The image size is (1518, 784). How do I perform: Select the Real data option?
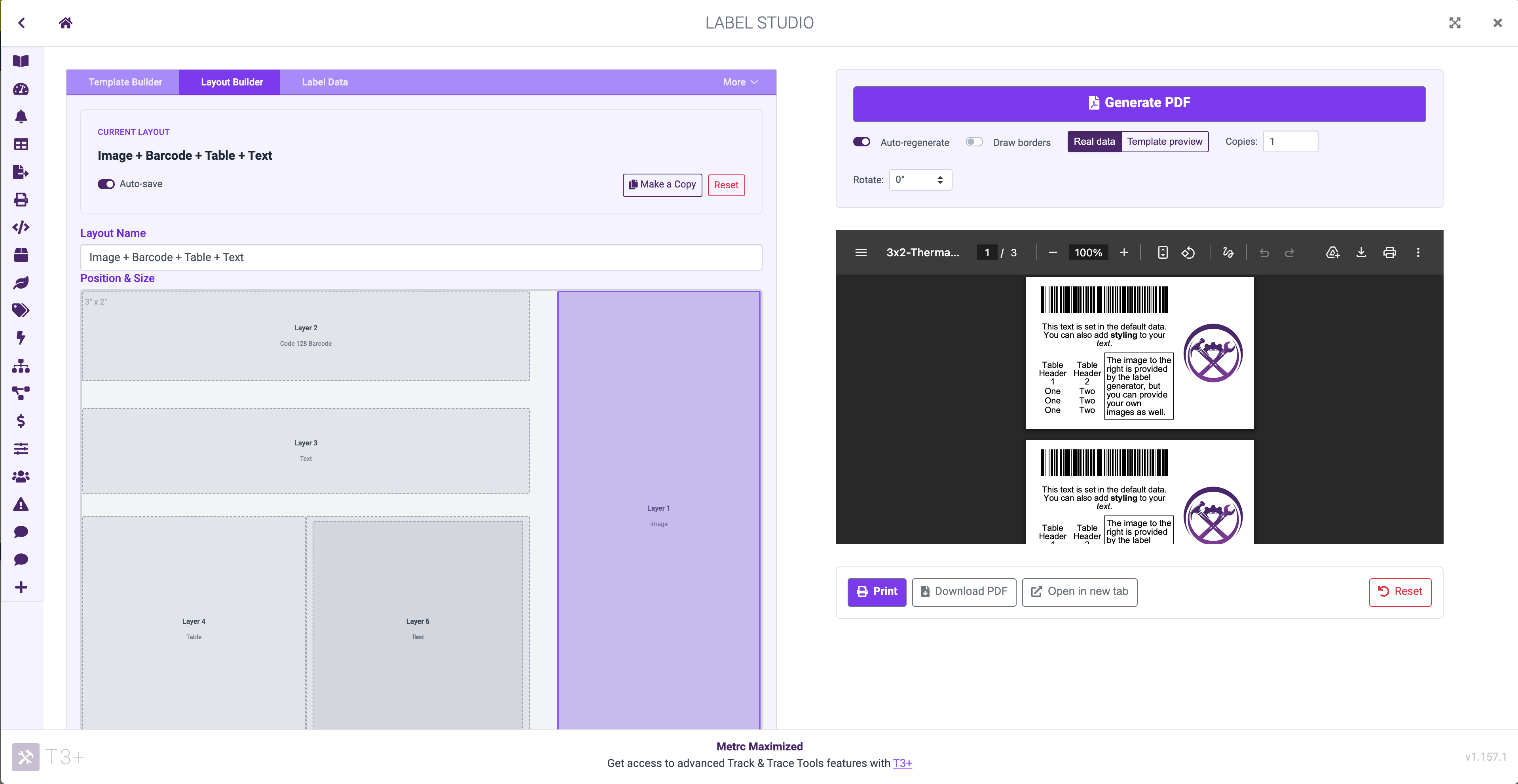(x=1094, y=141)
